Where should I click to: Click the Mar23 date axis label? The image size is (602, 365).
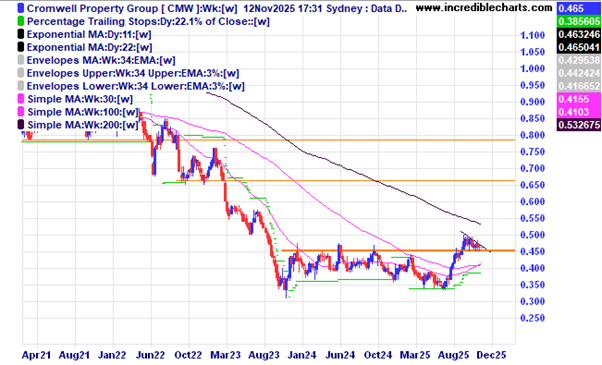(226, 355)
